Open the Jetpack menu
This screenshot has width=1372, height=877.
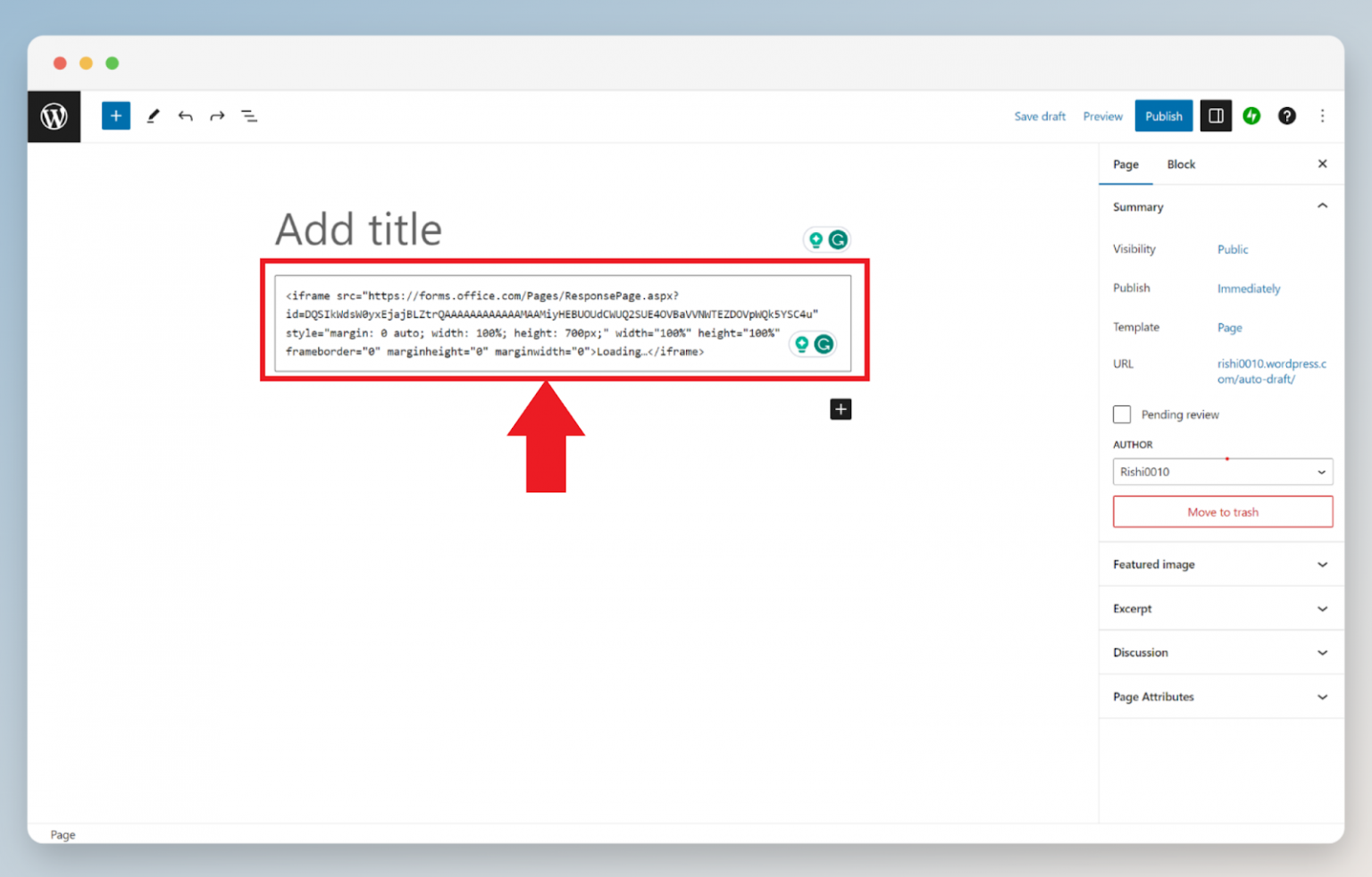1251,116
